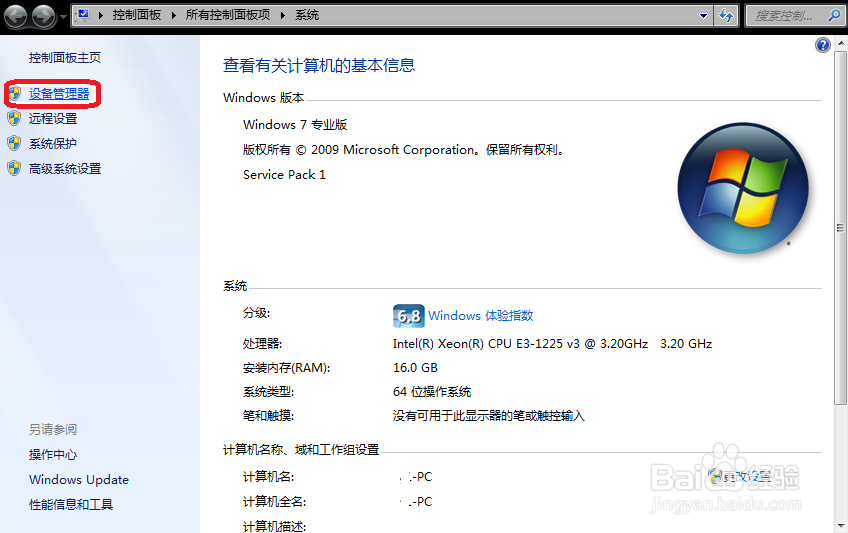Click the vertical scrollbar thumb

(840, 228)
